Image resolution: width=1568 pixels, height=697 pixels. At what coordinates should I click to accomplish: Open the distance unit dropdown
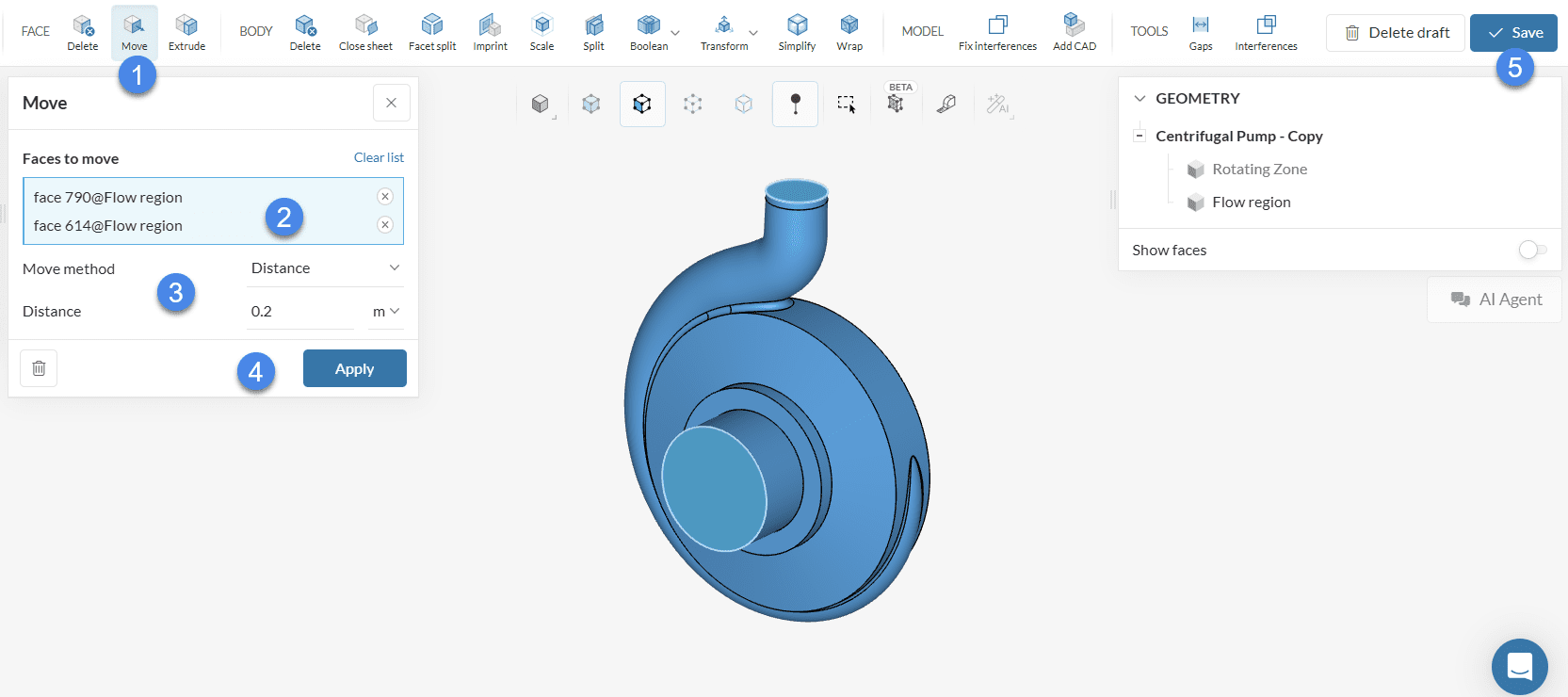pos(386,312)
